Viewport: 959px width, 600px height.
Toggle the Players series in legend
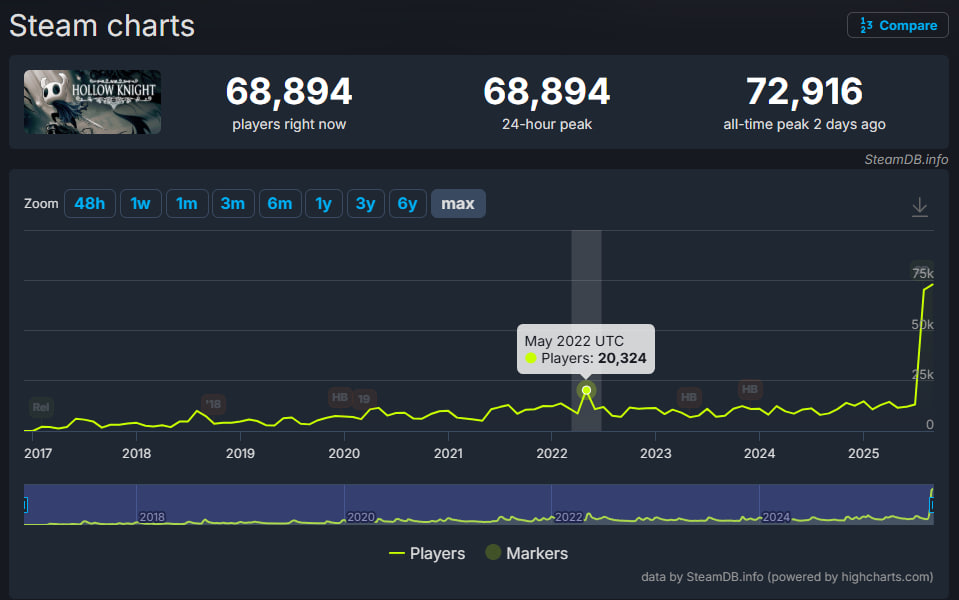click(427, 554)
